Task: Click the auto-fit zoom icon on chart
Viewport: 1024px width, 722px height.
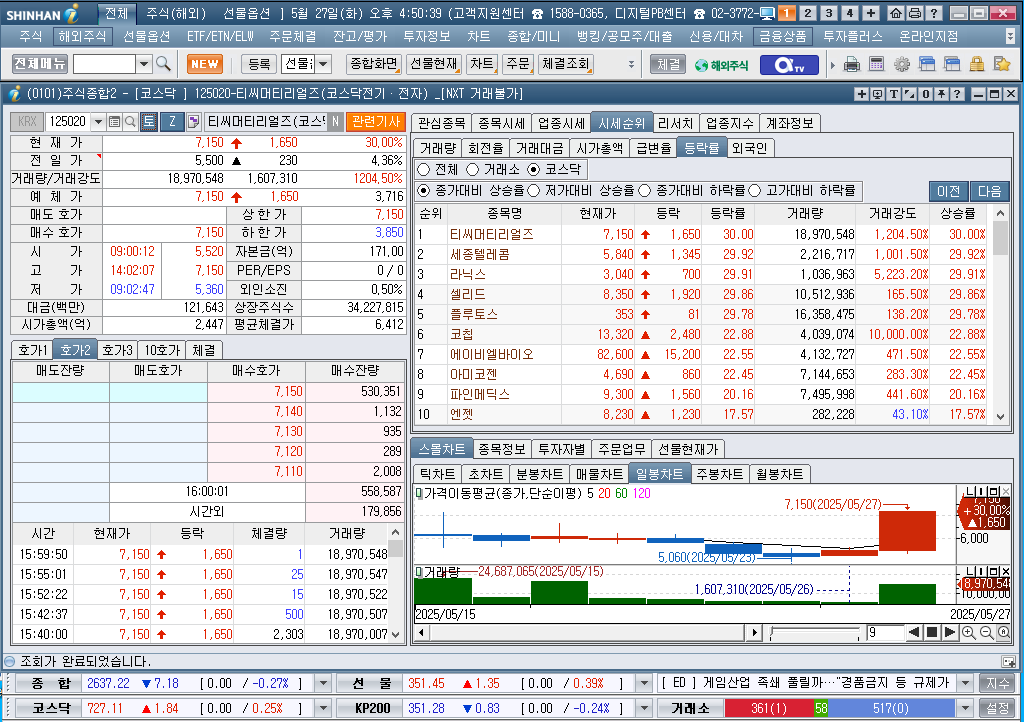Action: (x=1004, y=633)
